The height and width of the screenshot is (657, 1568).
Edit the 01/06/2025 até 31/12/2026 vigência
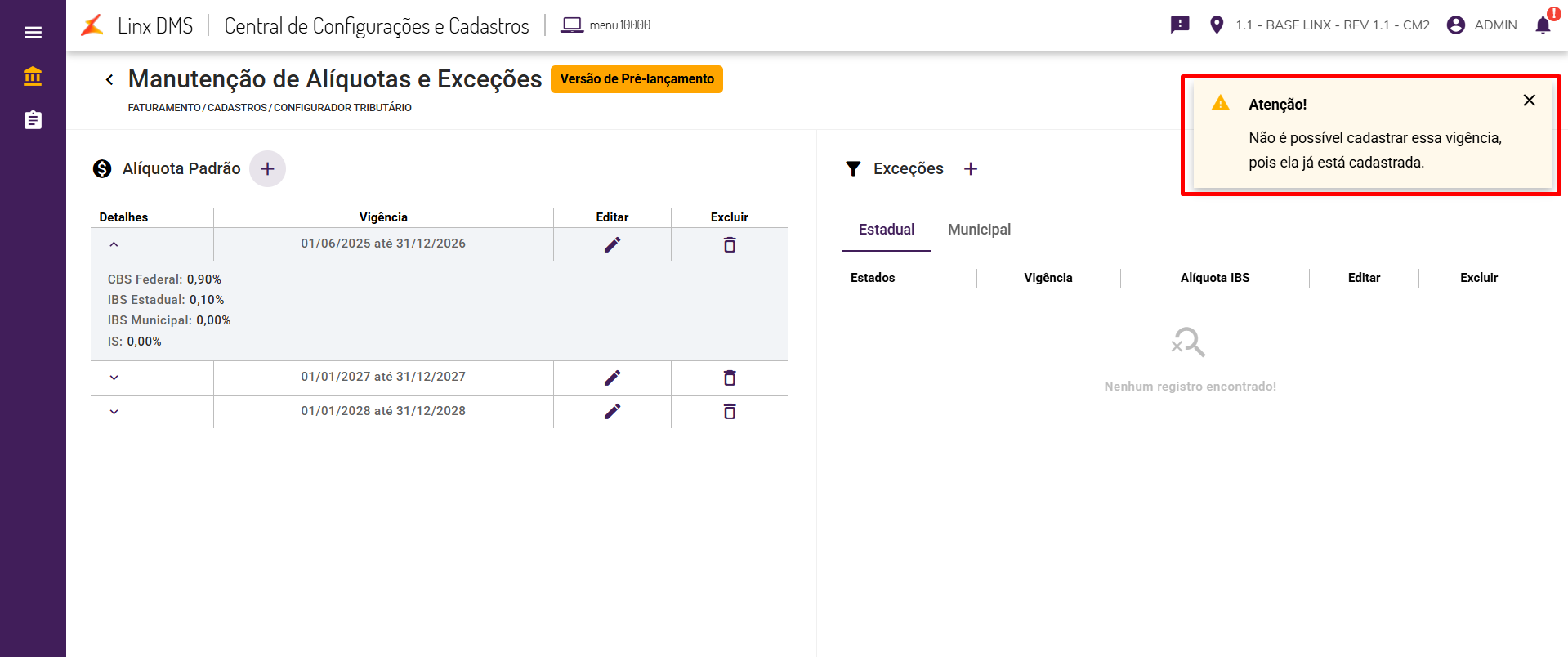[612, 244]
